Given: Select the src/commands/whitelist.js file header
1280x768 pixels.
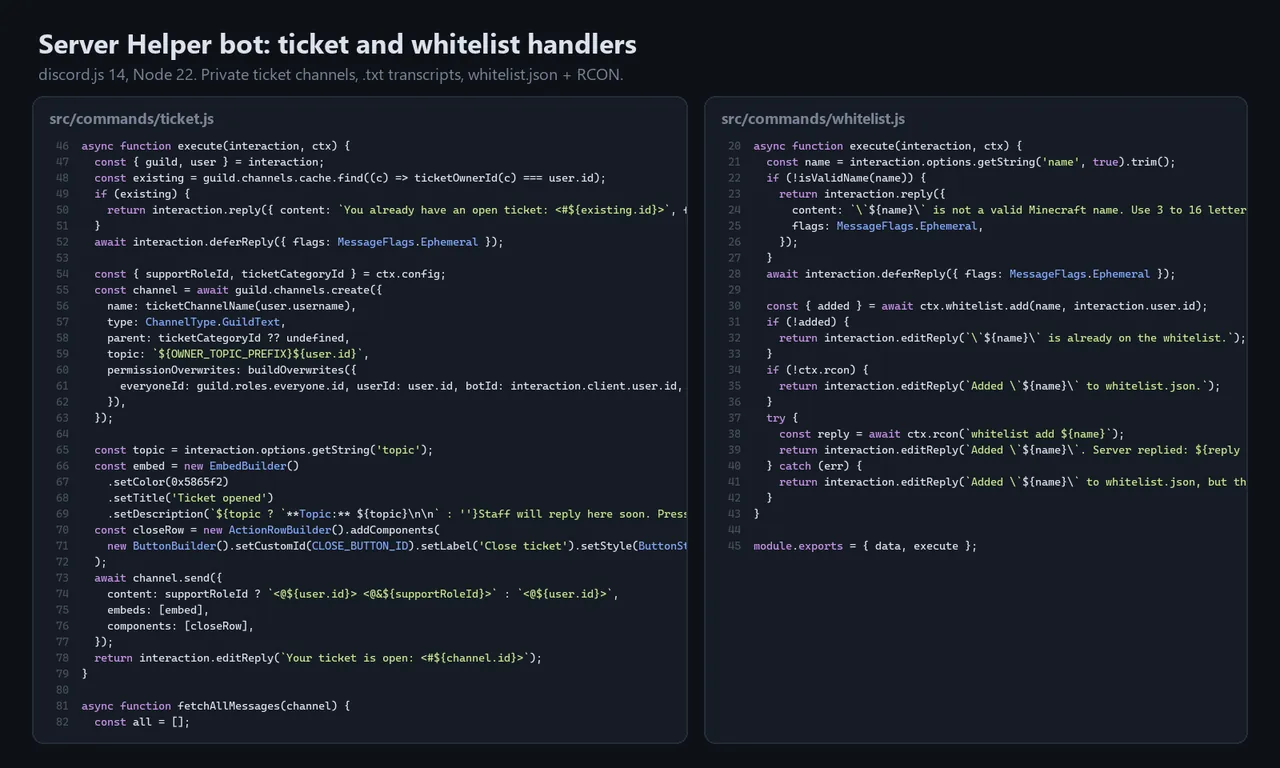Looking at the screenshot, I should [x=813, y=119].
